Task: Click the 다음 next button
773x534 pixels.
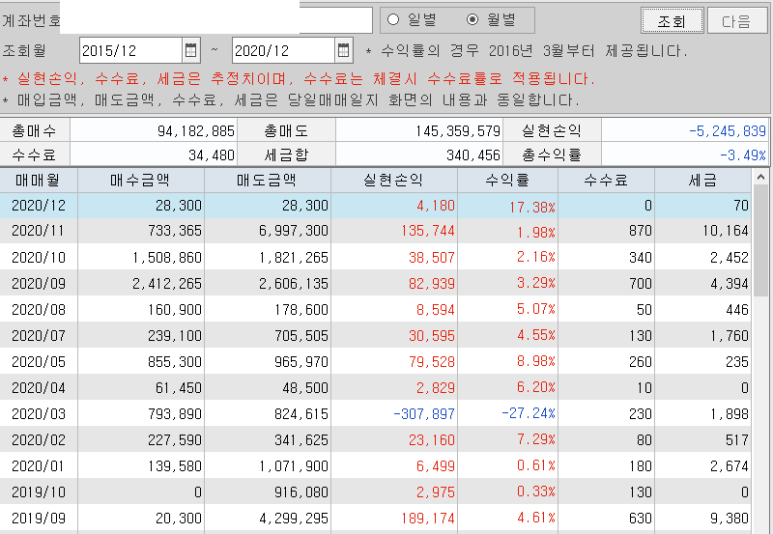Action: point(736,21)
